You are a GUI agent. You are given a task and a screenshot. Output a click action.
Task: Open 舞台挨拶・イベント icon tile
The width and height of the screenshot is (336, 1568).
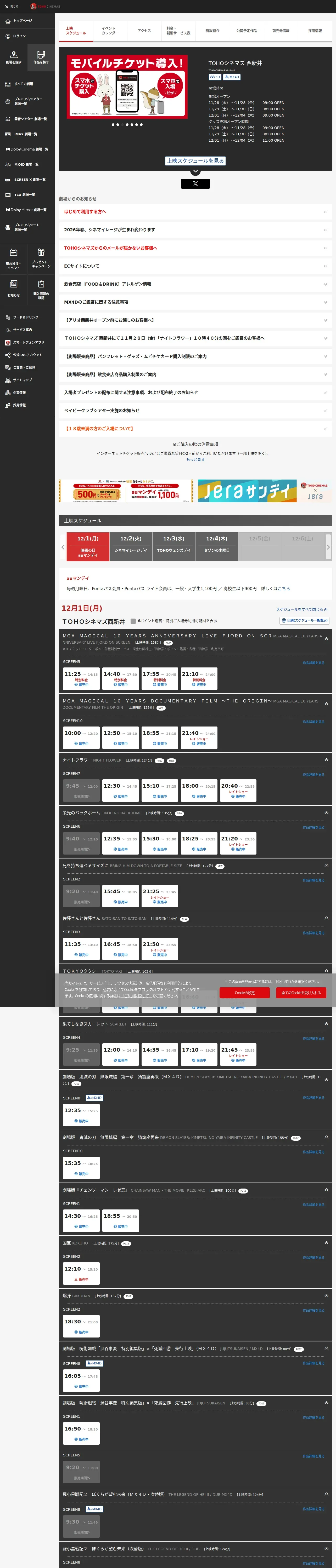(x=13, y=258)
